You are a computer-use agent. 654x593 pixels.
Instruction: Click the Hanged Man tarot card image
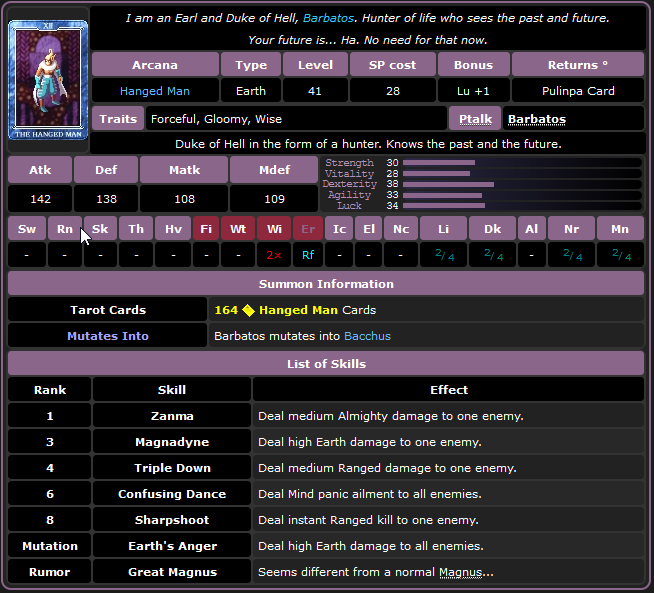point(47,80)
